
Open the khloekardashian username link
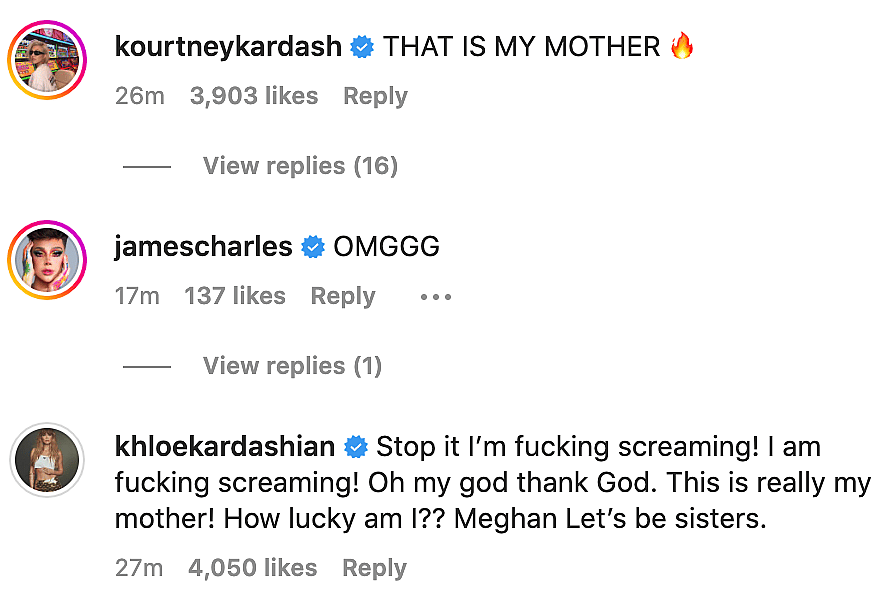point(224,446)
